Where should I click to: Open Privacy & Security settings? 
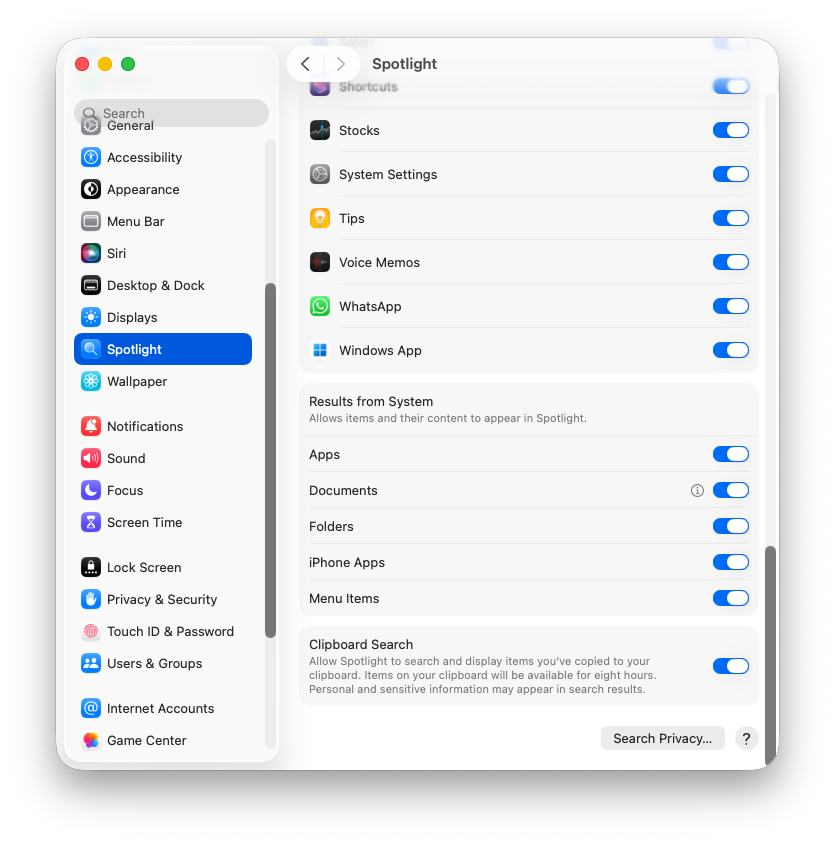pos(163,599)
